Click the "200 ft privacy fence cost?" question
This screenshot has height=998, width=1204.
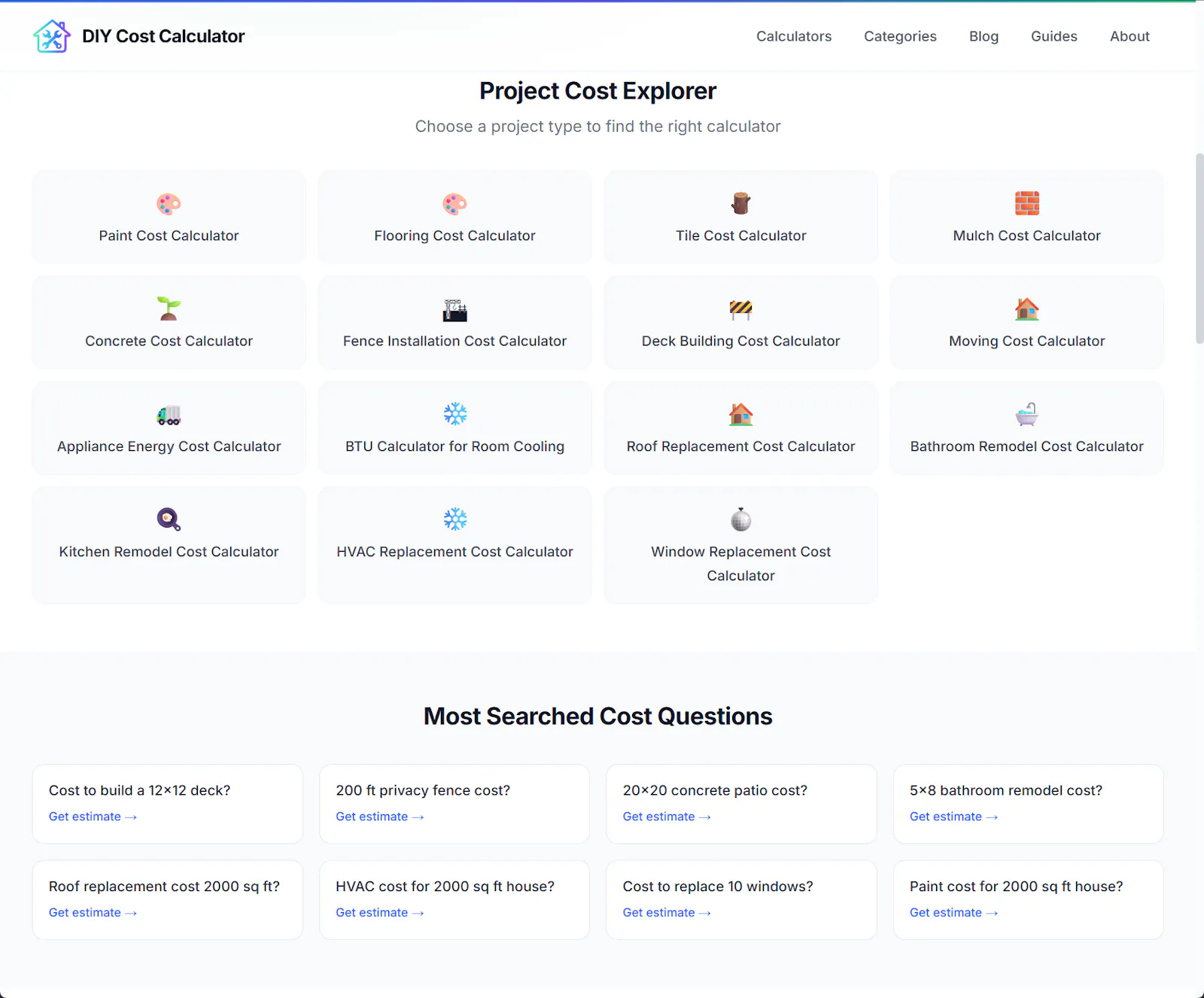423,790
